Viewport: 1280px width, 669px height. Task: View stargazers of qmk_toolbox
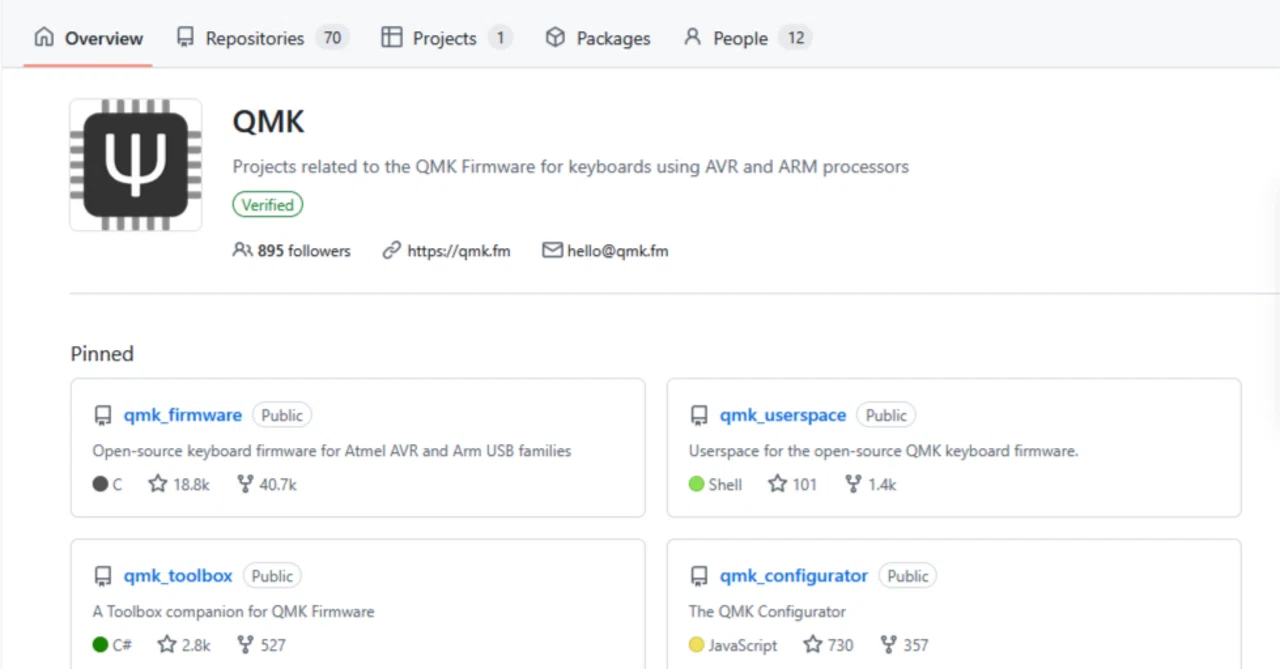click(184, 645)
